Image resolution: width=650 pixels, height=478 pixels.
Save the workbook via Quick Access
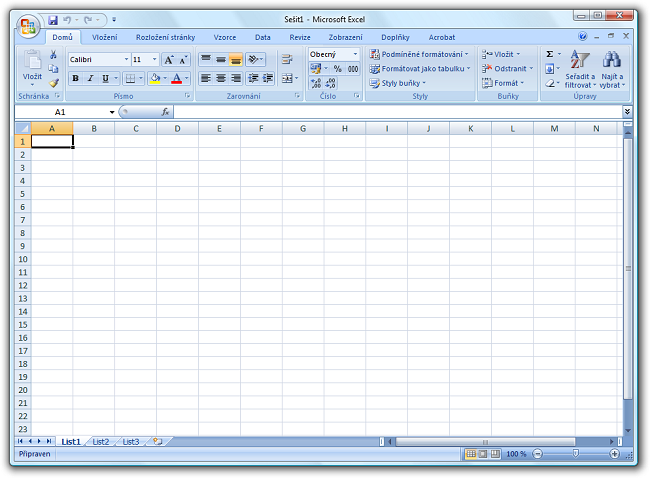[x=53, y=20]
